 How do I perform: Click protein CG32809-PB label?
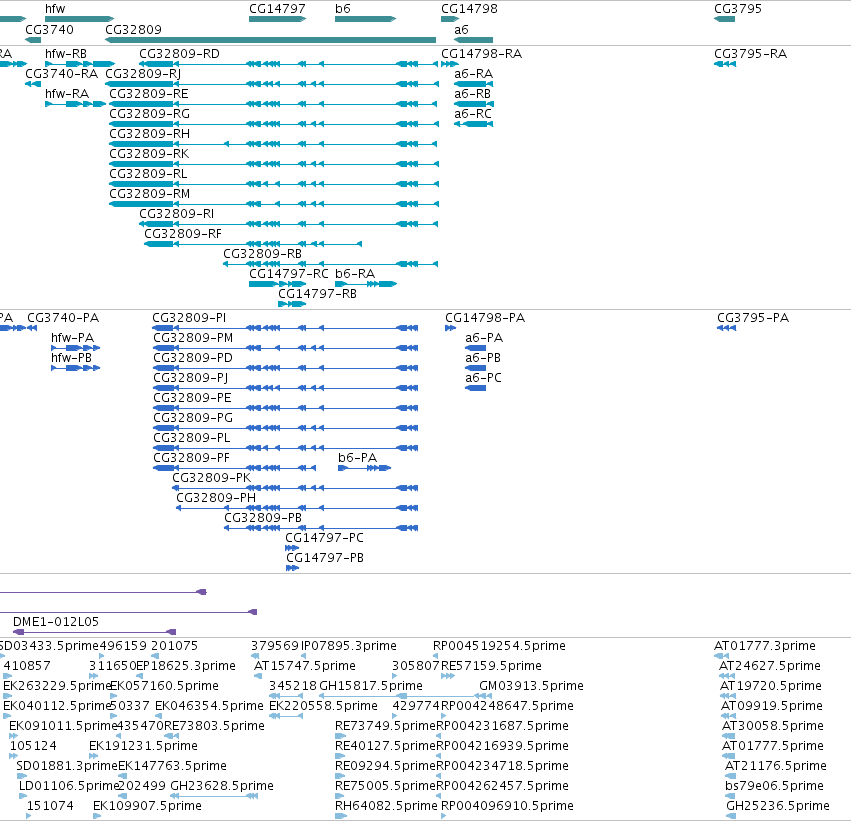click(x=263, y=518)
